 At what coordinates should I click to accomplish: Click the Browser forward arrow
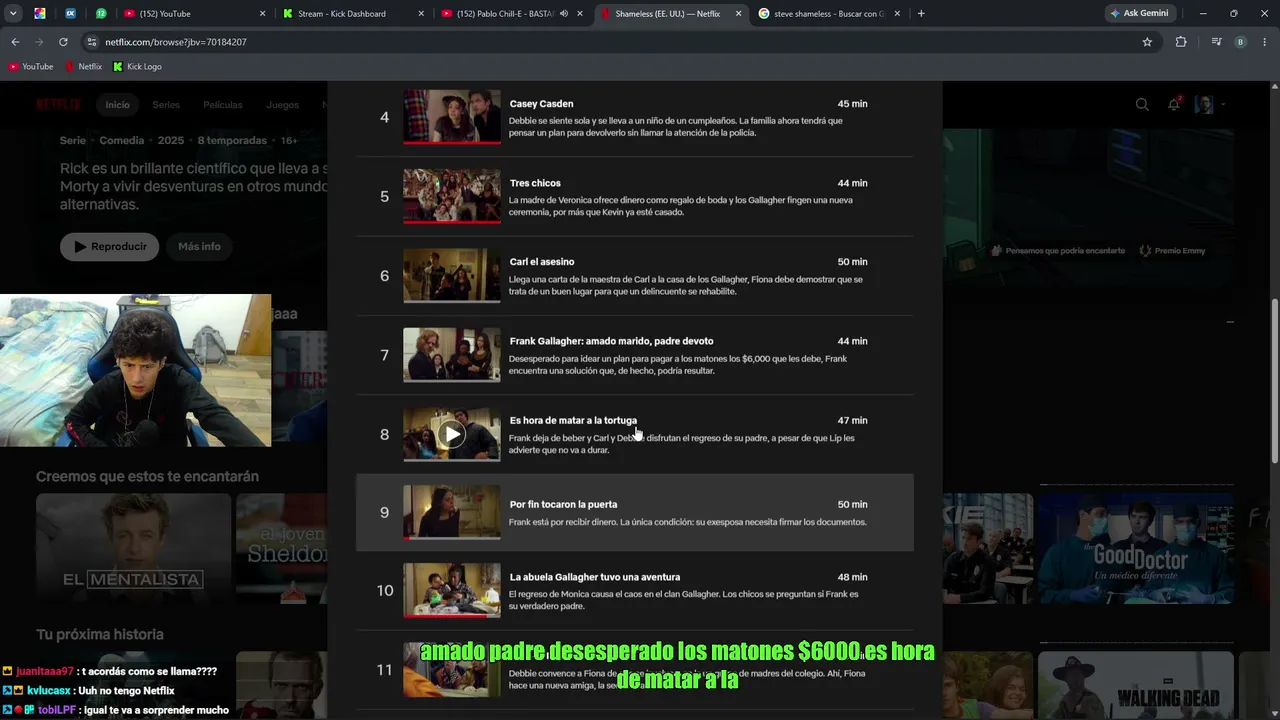(39, 42)
